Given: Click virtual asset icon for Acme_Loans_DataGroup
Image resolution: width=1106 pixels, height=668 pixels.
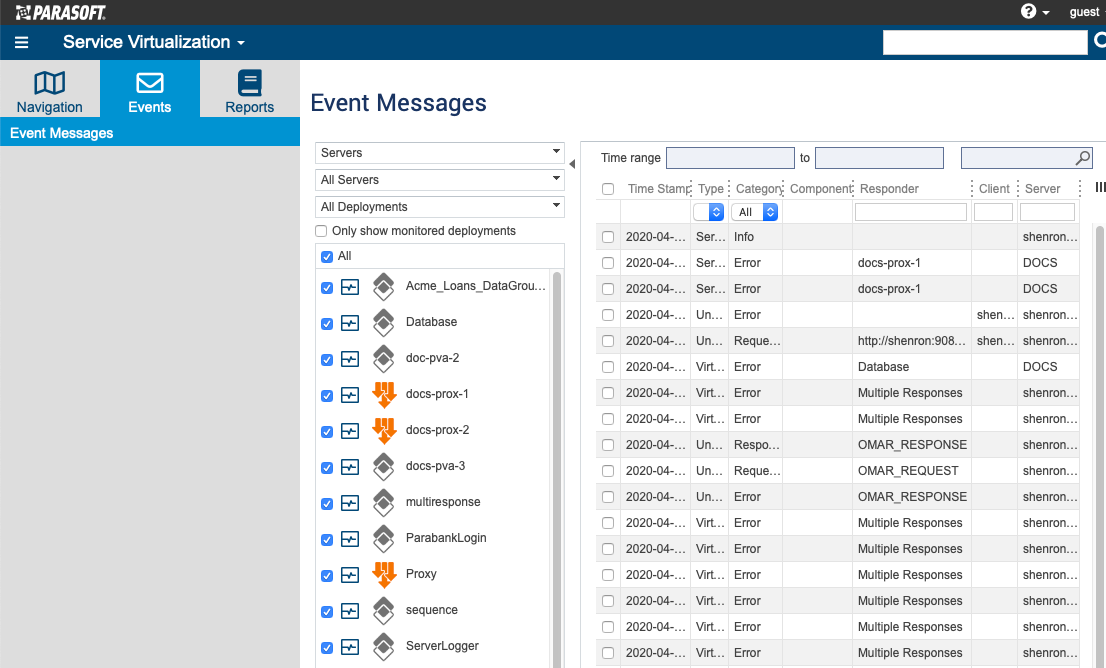Looking at the screenshot, I should (x=384, y=286).
